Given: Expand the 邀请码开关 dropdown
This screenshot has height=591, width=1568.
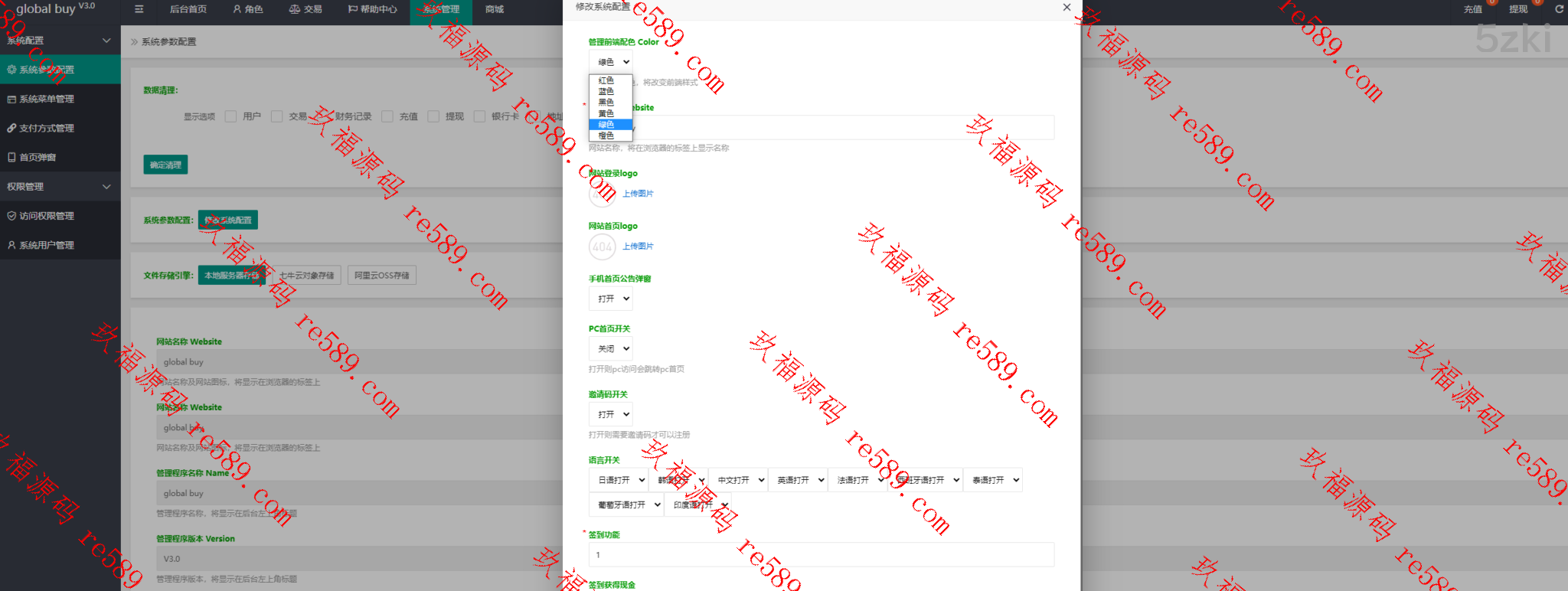Looking at the screenshot, I should coord(611,414).
